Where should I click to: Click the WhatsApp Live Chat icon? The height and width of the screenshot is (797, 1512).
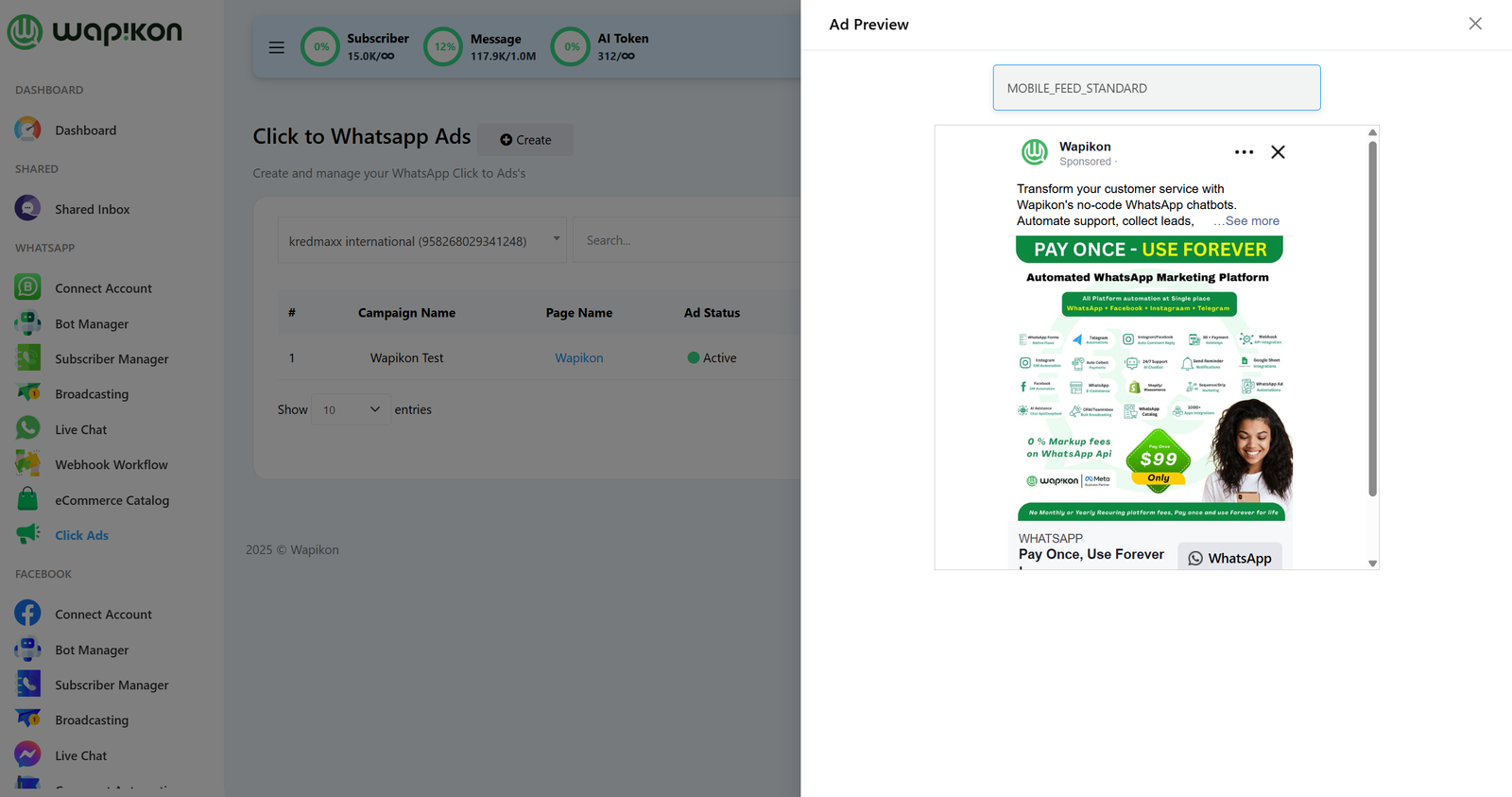(x=27, y=428)
